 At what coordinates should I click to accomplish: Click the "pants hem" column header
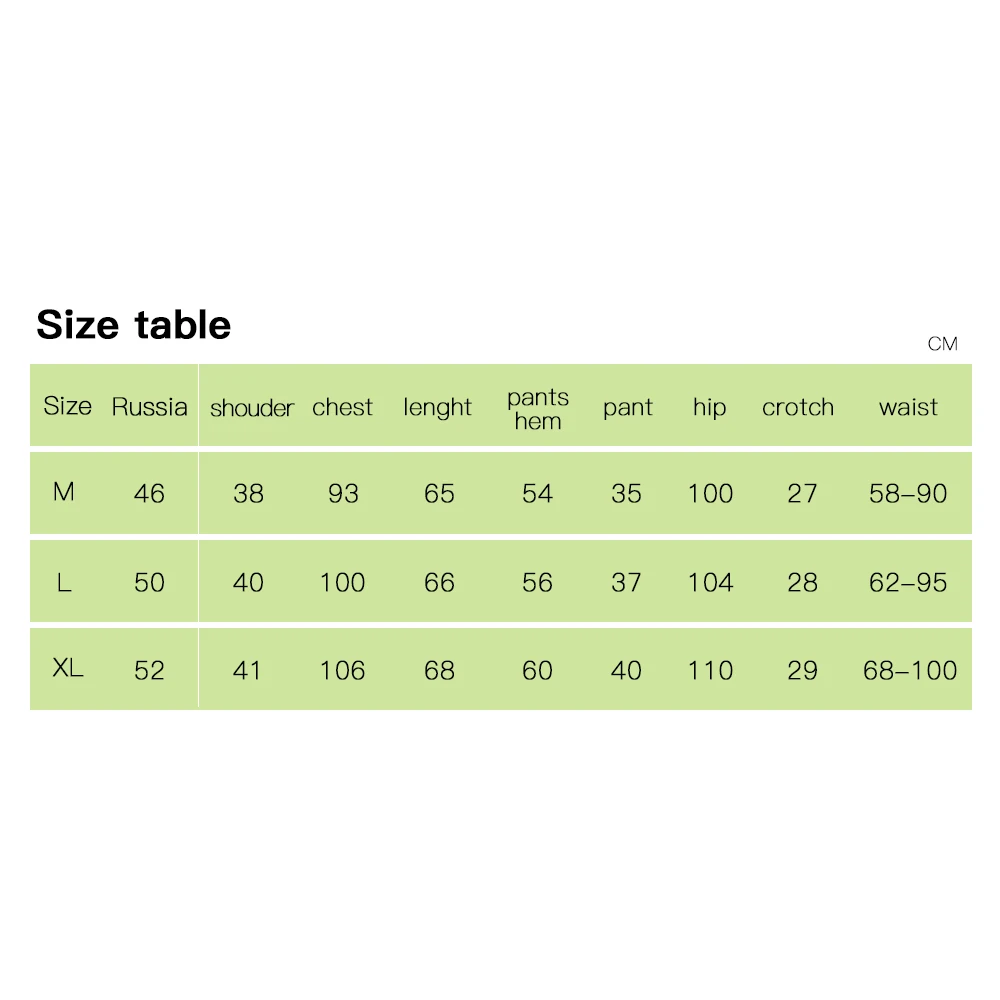click(538, 409)
